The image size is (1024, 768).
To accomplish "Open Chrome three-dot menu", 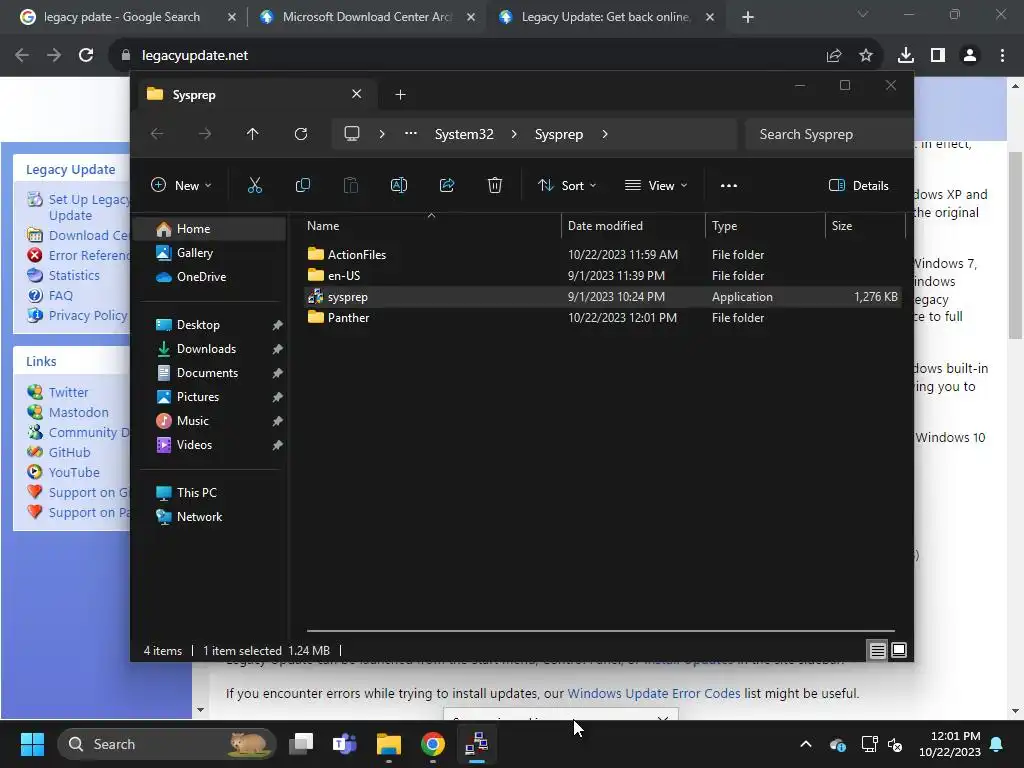I will [1002, 56].
